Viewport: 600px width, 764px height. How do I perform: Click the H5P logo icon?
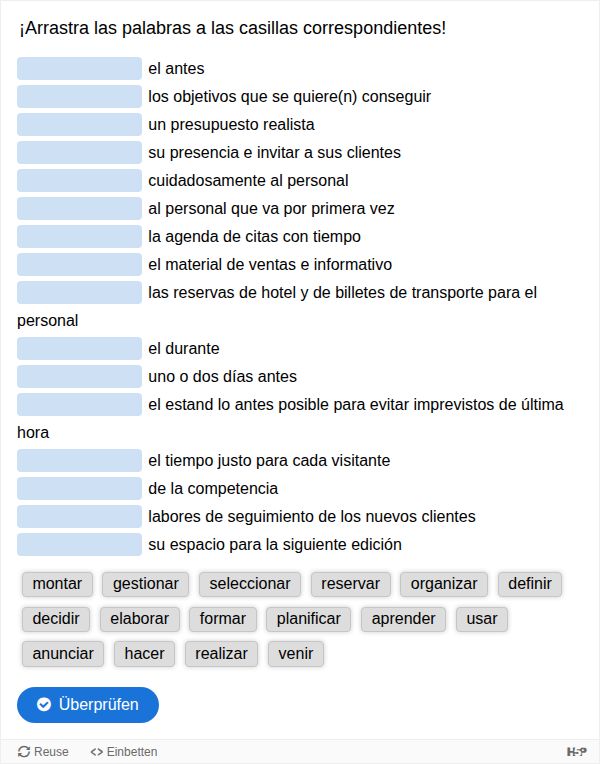[x=576, y=751]
